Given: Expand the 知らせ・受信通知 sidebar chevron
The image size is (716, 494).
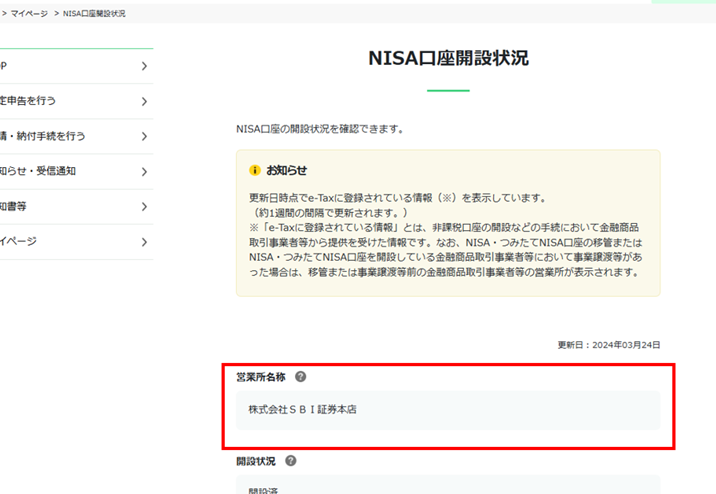Looking at the screenshot, I should tap(144, 172).
